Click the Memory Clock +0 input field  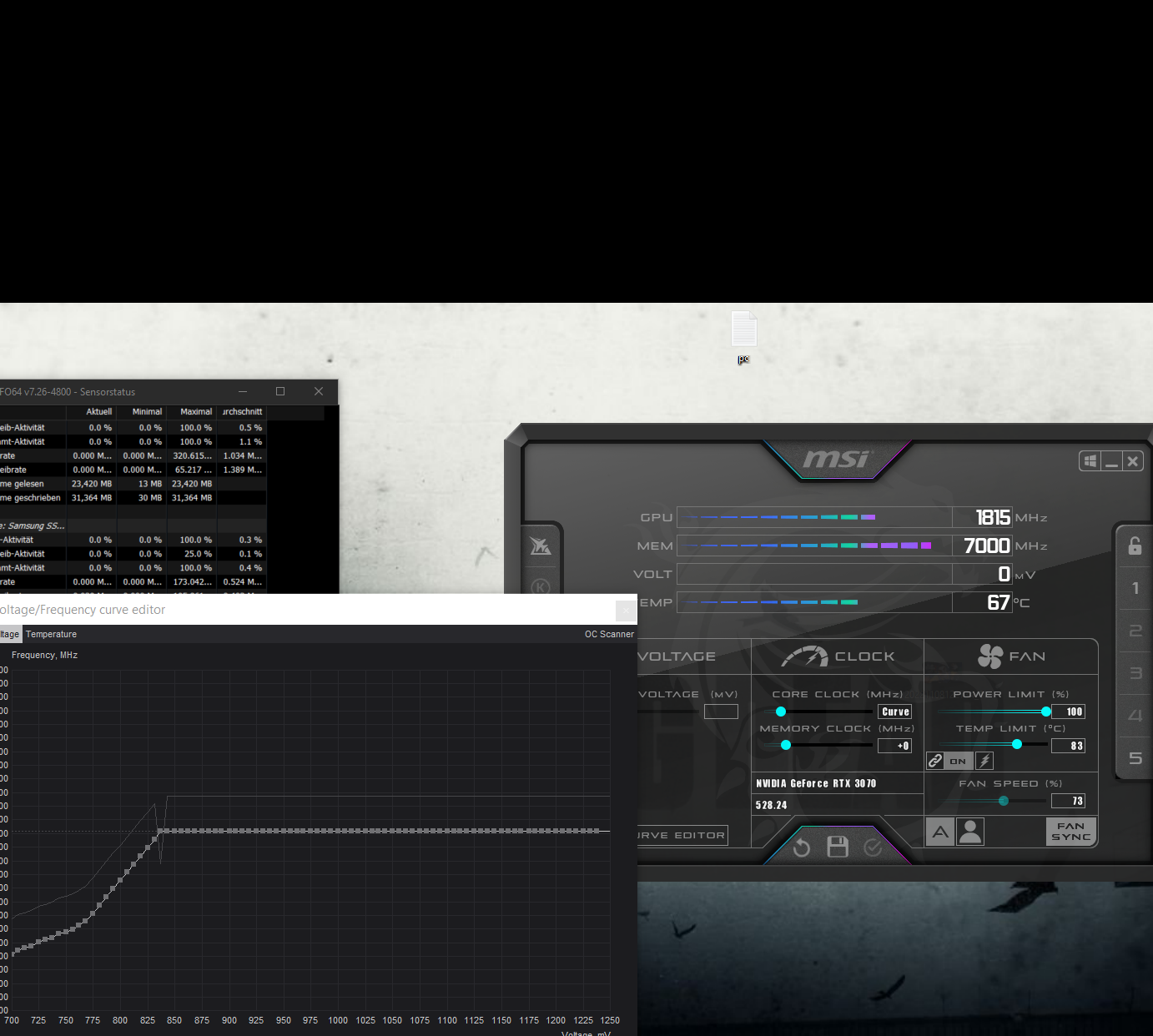point(895,746)
